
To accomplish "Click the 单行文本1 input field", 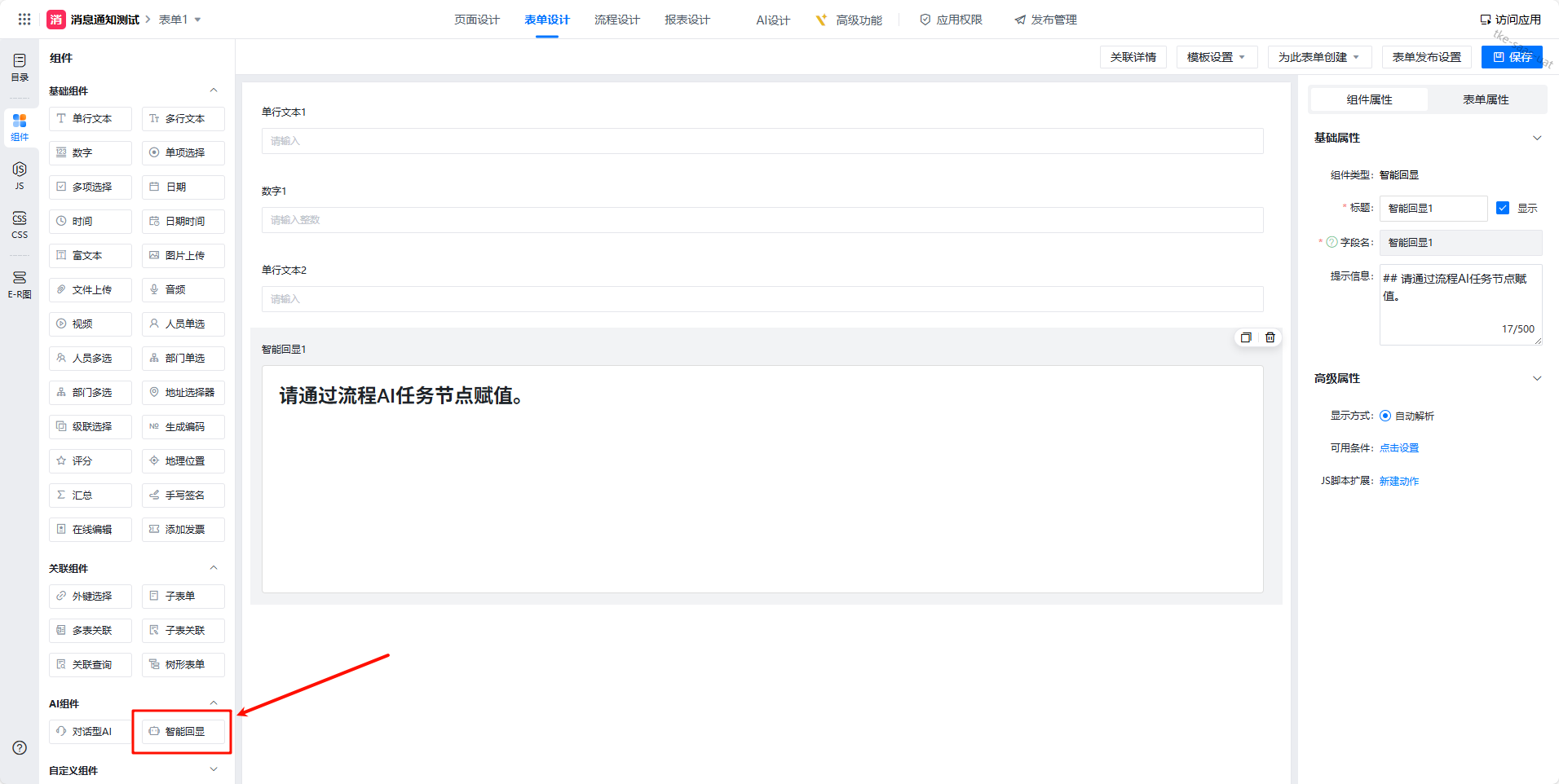I will [762, 141].
